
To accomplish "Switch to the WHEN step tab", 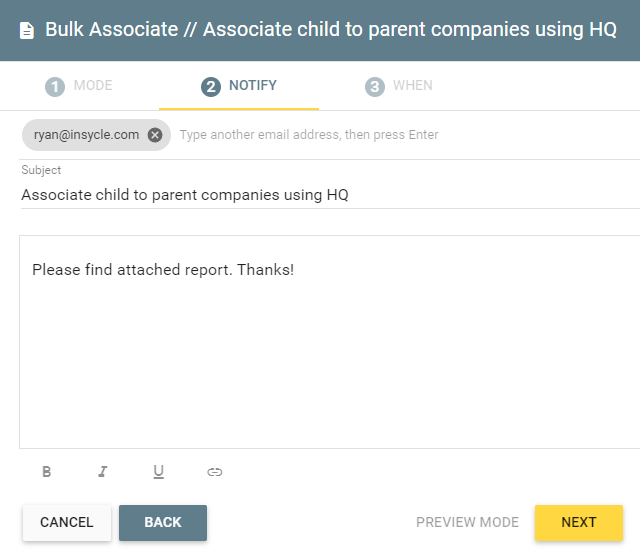I will pos(398,86).
